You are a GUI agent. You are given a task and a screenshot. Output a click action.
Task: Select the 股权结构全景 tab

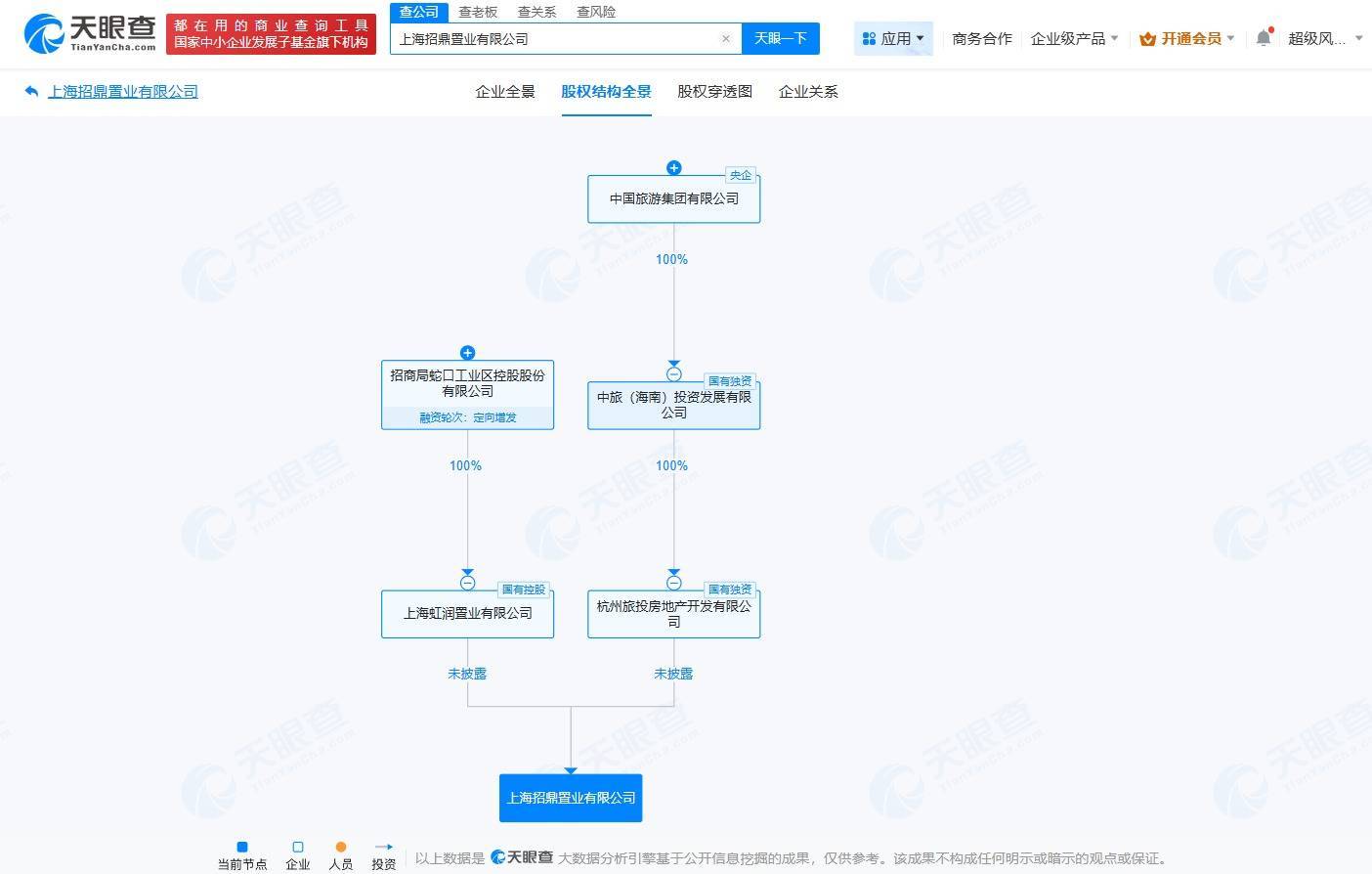tap(606, 91)
